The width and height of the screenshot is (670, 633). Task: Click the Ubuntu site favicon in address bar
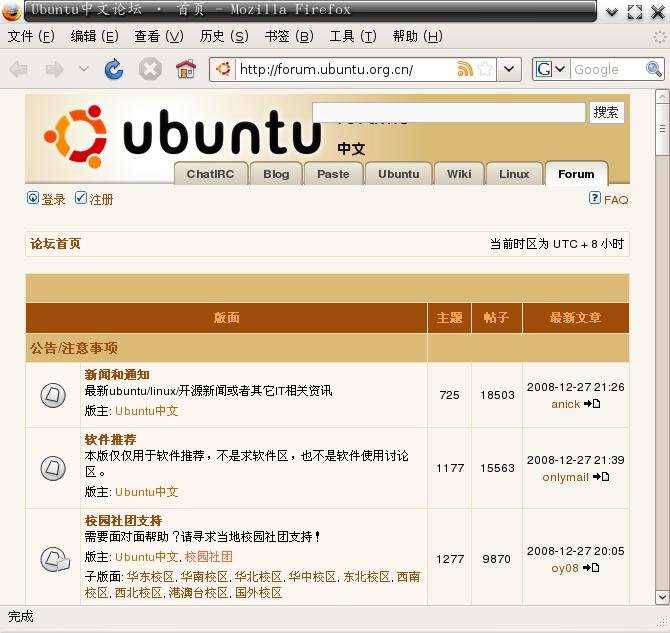pos(223,69)
